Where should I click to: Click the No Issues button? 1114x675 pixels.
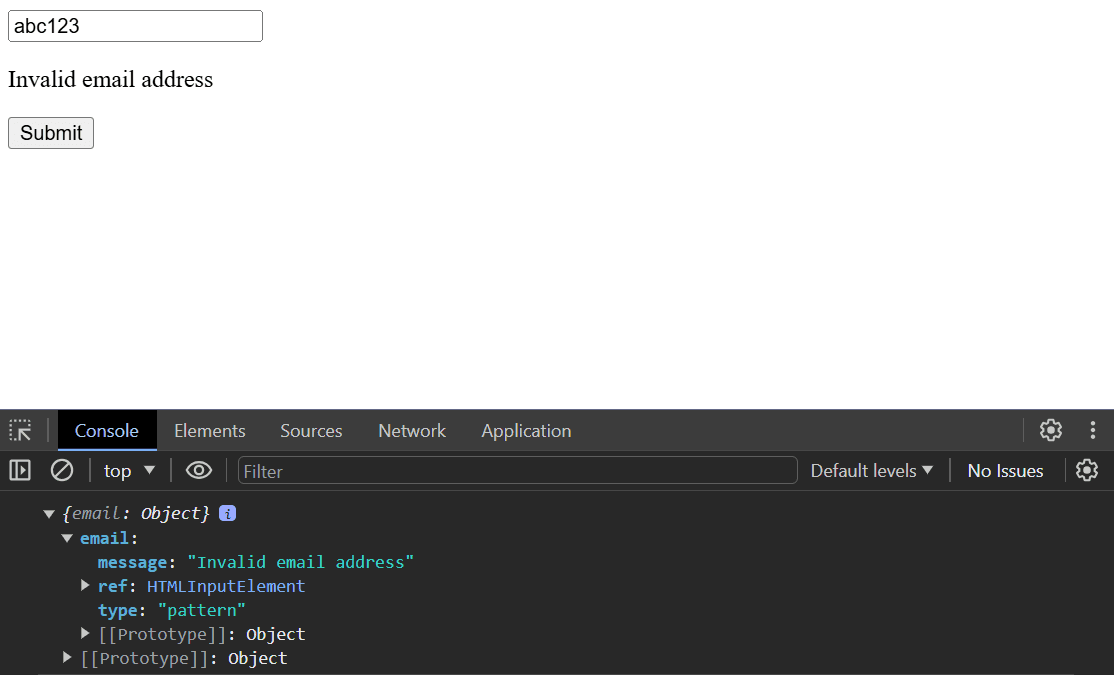pyautogui.click(x=1005, y=471)
